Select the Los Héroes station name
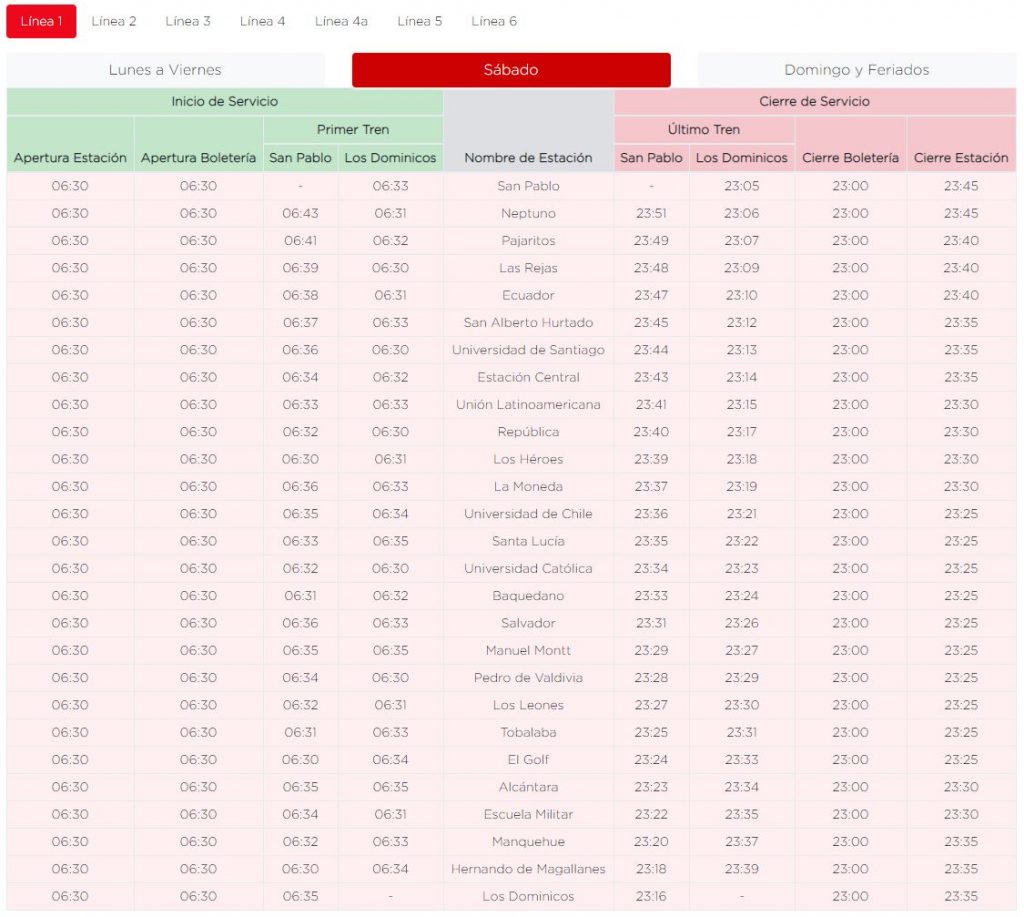The width and height of the screenshot is (1024, 917). pyautogui.click(x=528, y=460)
